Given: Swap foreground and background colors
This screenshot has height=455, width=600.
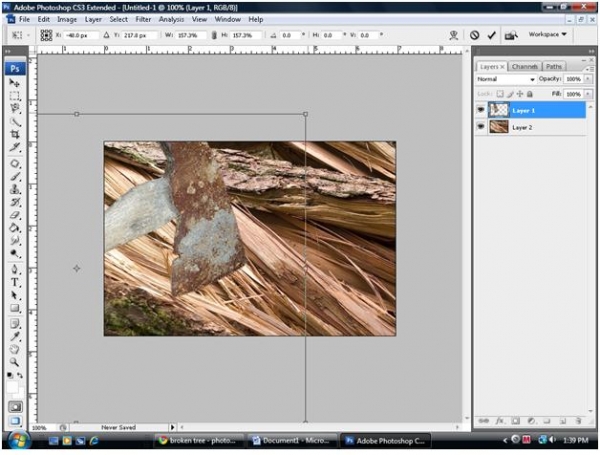Looking at the screenshot, I should (x=20, y=376).
